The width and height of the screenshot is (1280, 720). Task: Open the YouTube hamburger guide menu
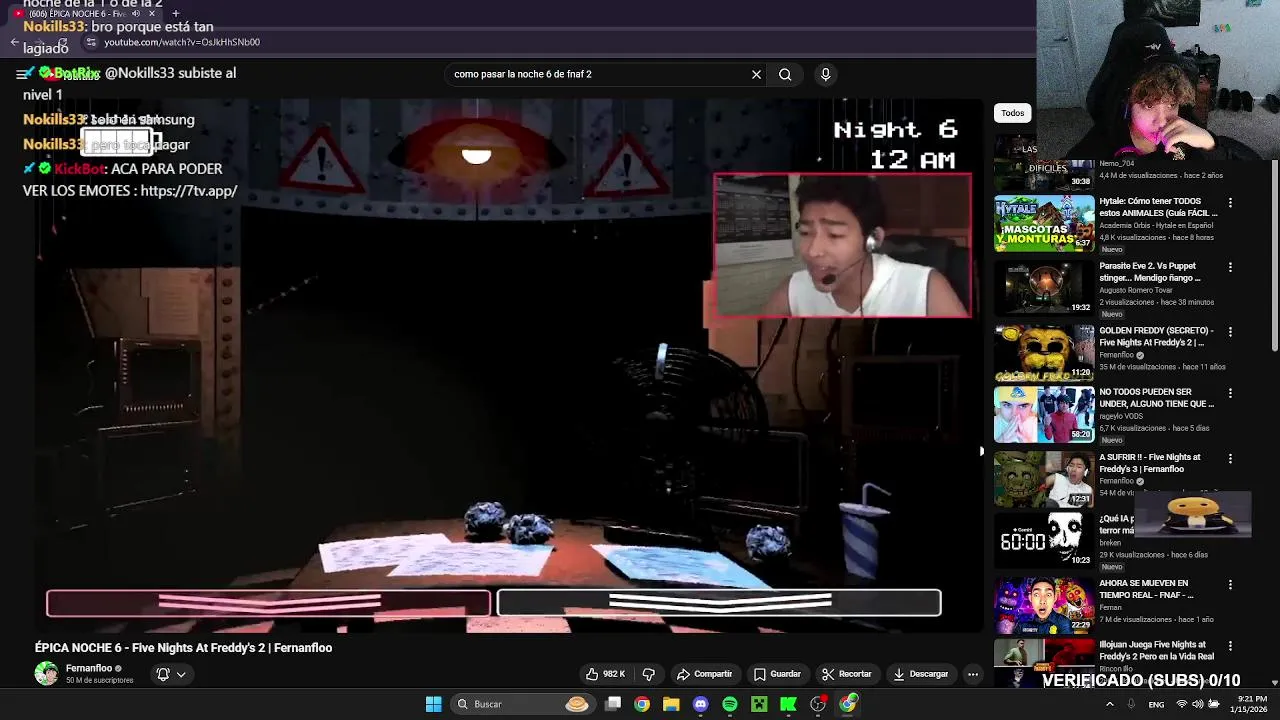click(x=22, y=74)
